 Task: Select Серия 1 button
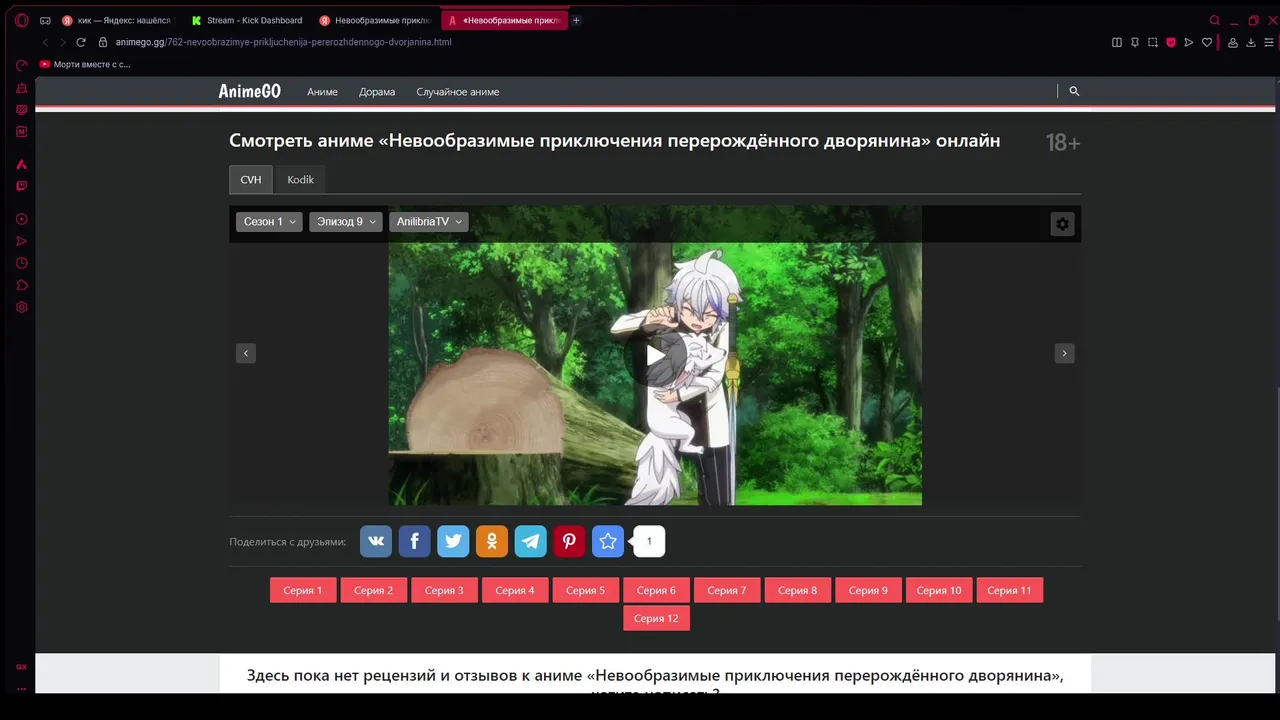(x=303, y=590)
